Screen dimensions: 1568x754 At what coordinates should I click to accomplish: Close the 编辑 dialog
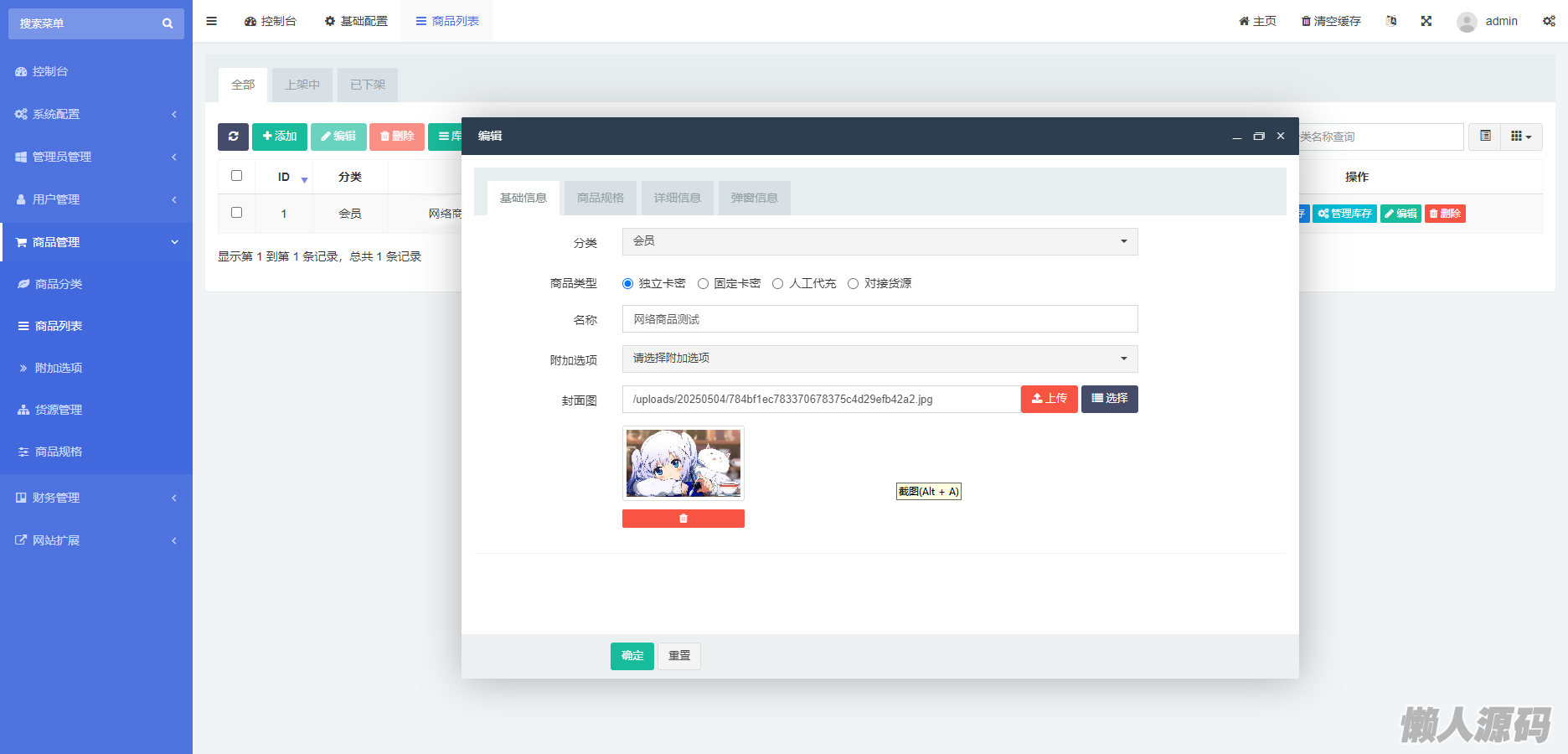point(1281,137)
